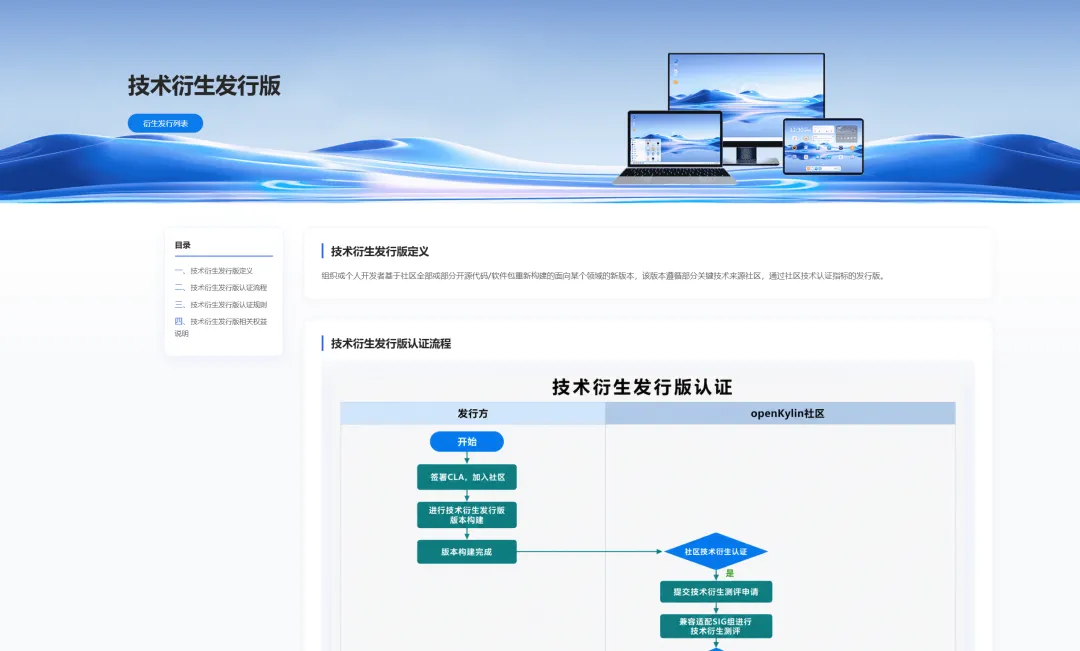Screen dimensions: 1080x651
Task: Click the 发行方 column header
Action: [472, 413]
